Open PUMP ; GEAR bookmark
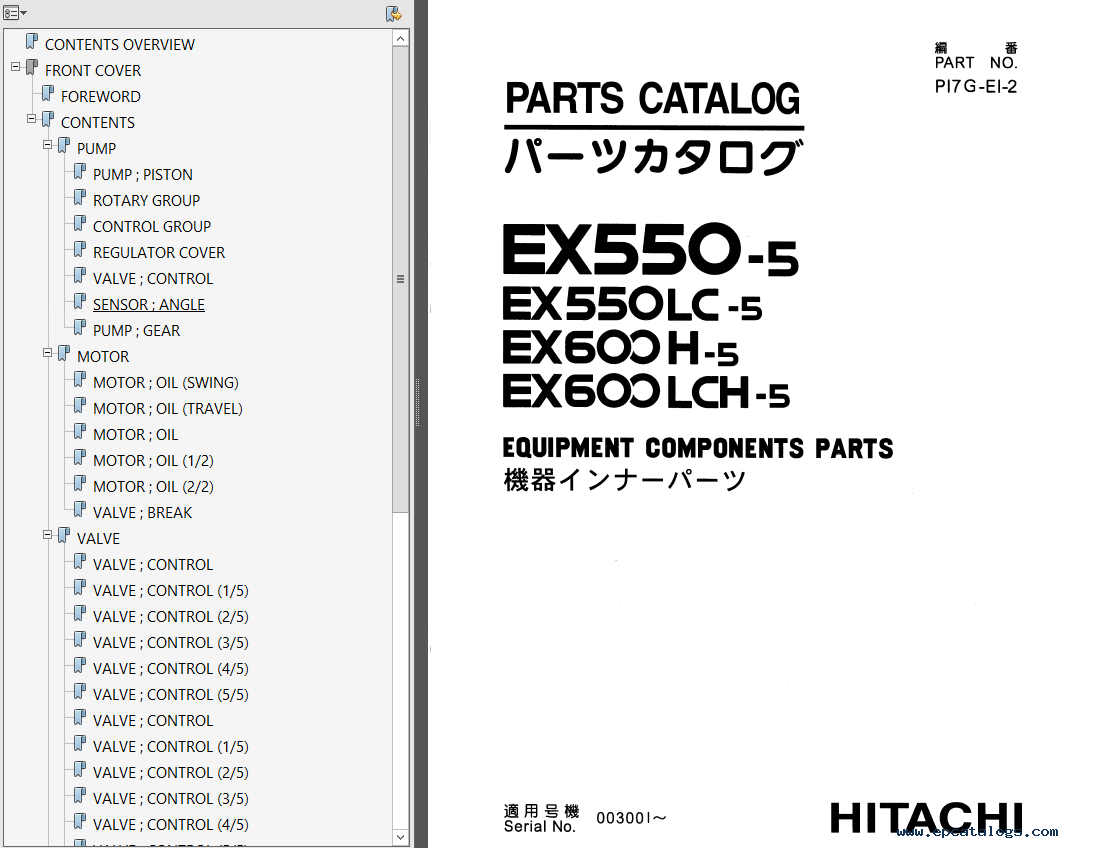The image size is (1109, 848). 136,331
